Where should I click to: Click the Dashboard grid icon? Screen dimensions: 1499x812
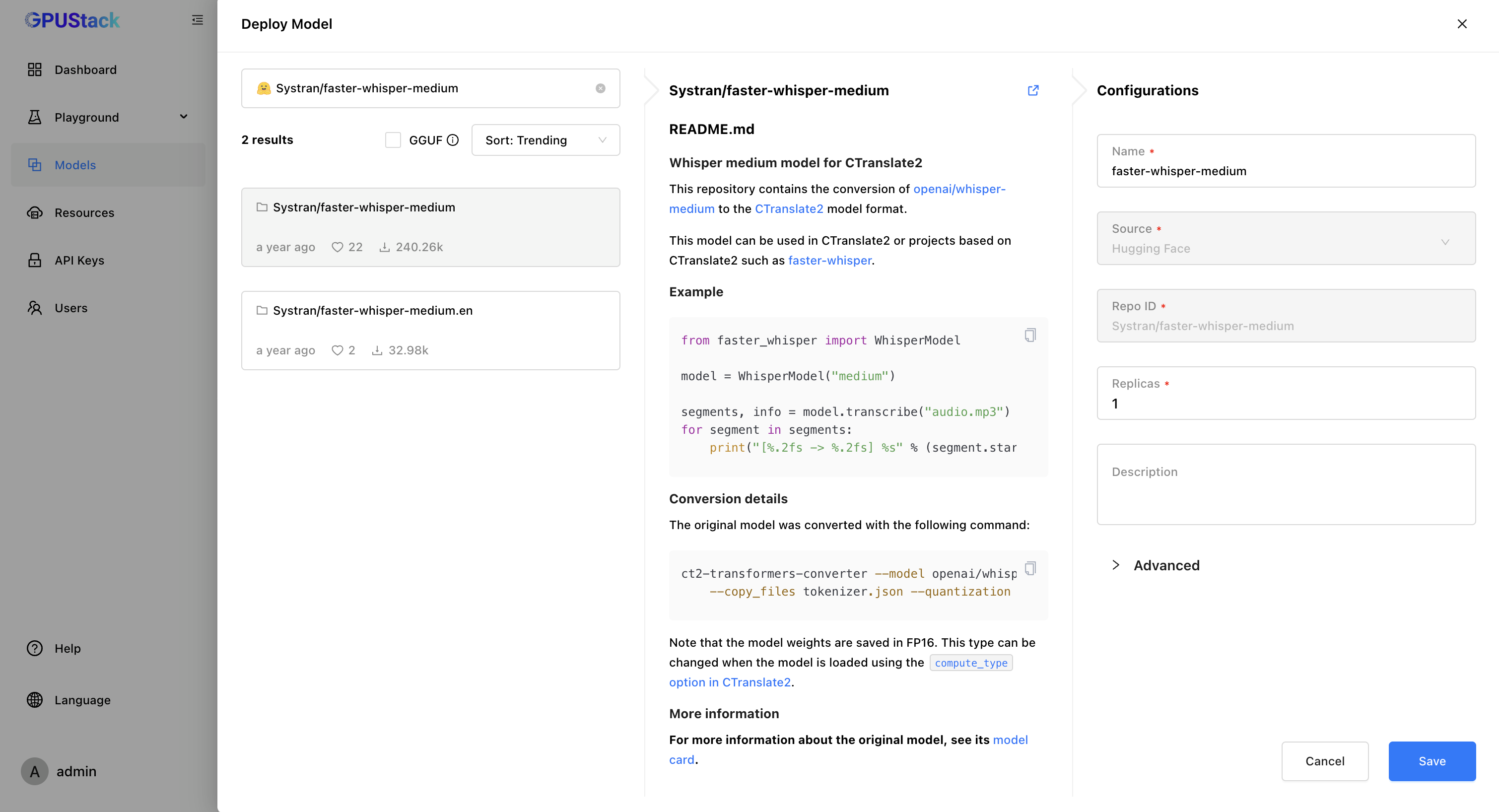(35, 70)
